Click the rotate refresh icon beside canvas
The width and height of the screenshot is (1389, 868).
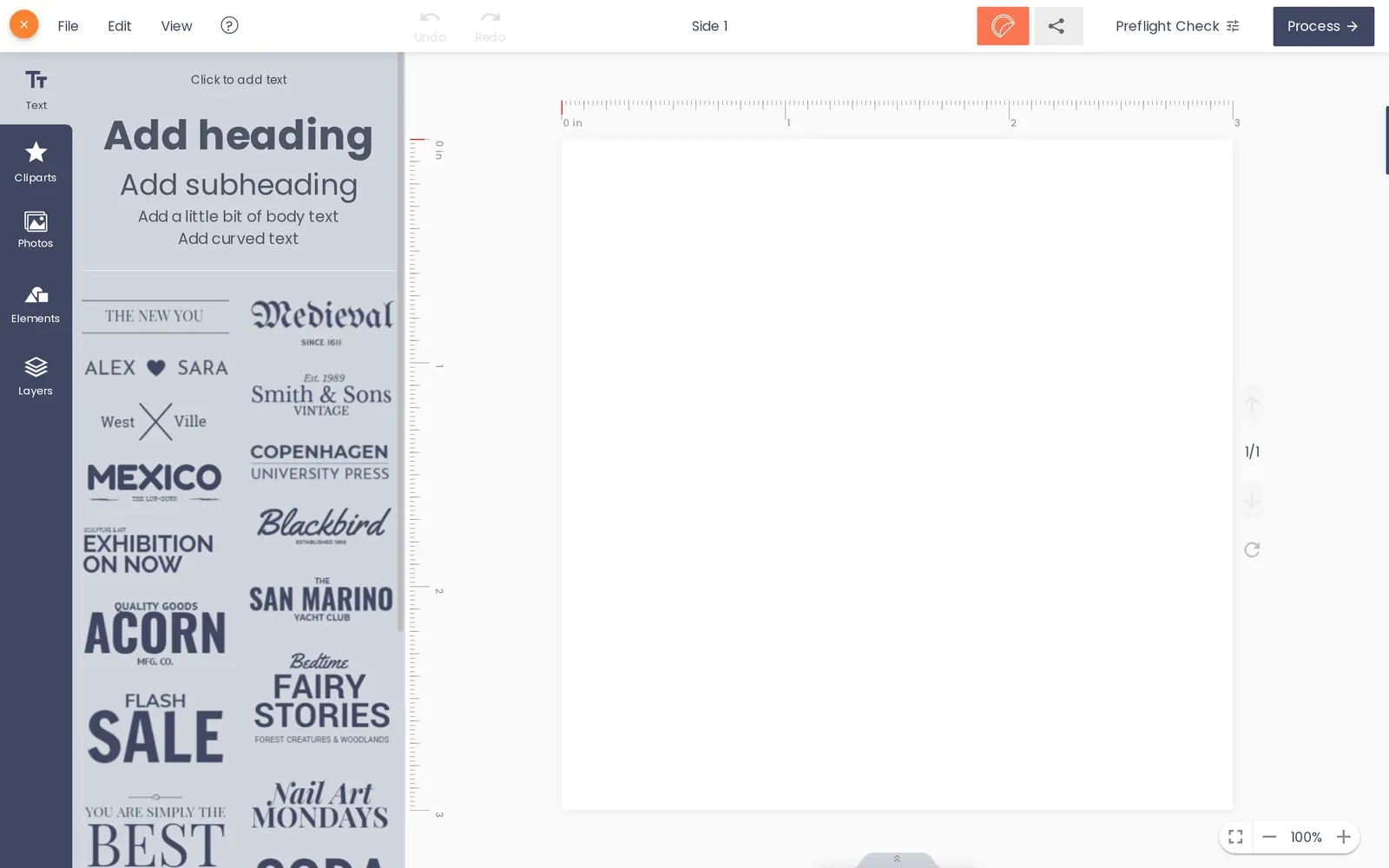click(x=1252, y=549)
